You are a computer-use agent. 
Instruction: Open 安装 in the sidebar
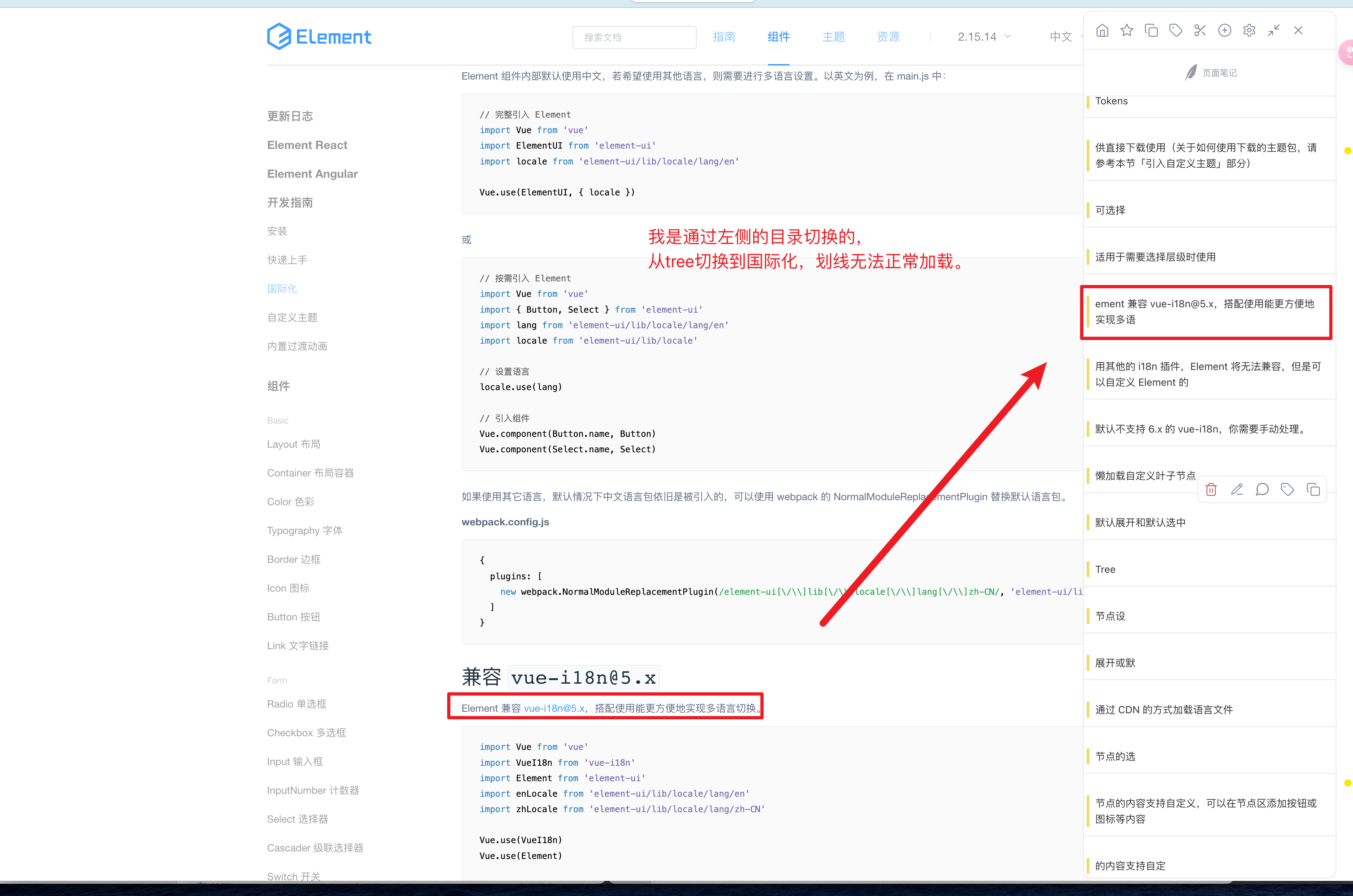(277, 231)
